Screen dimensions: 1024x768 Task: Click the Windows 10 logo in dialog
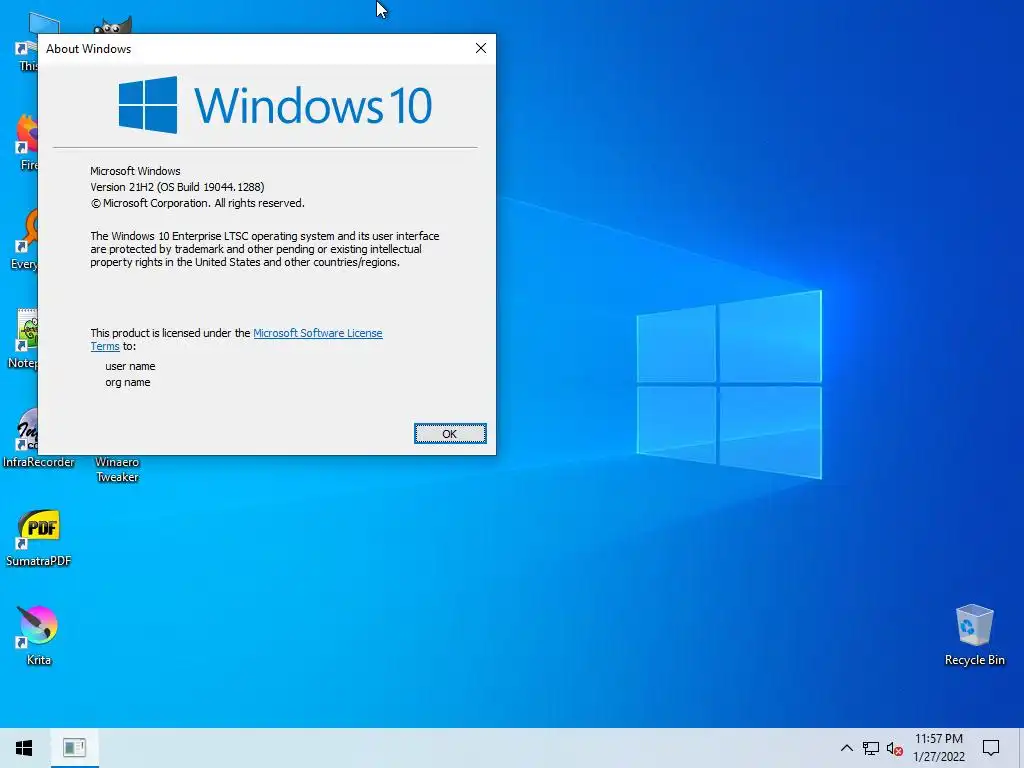tap(275, 104)
